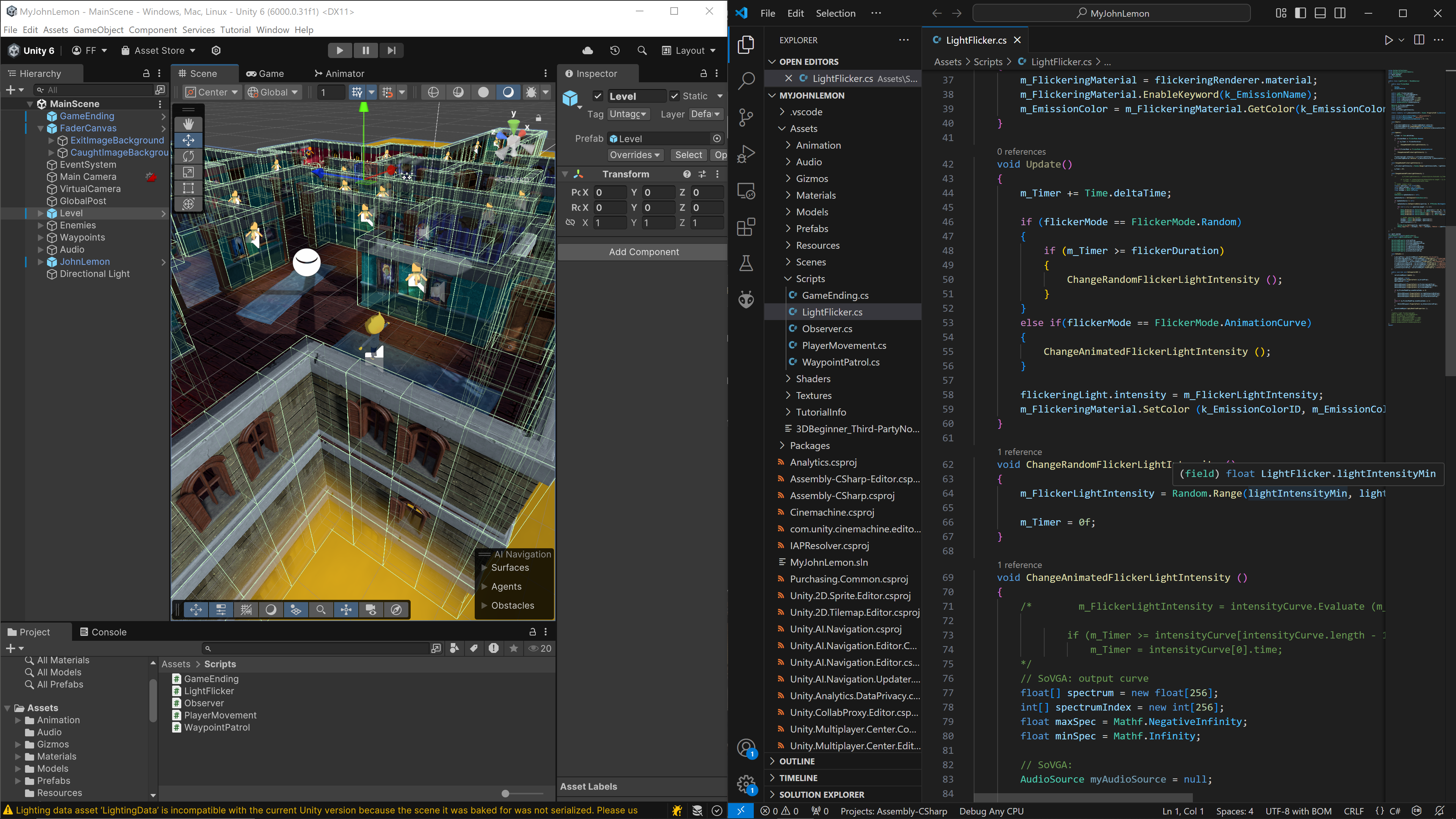This screenshot has width=1456, height=819.
Task: Open VS Code Explorer view icon
Action: [x=746, y=45]
